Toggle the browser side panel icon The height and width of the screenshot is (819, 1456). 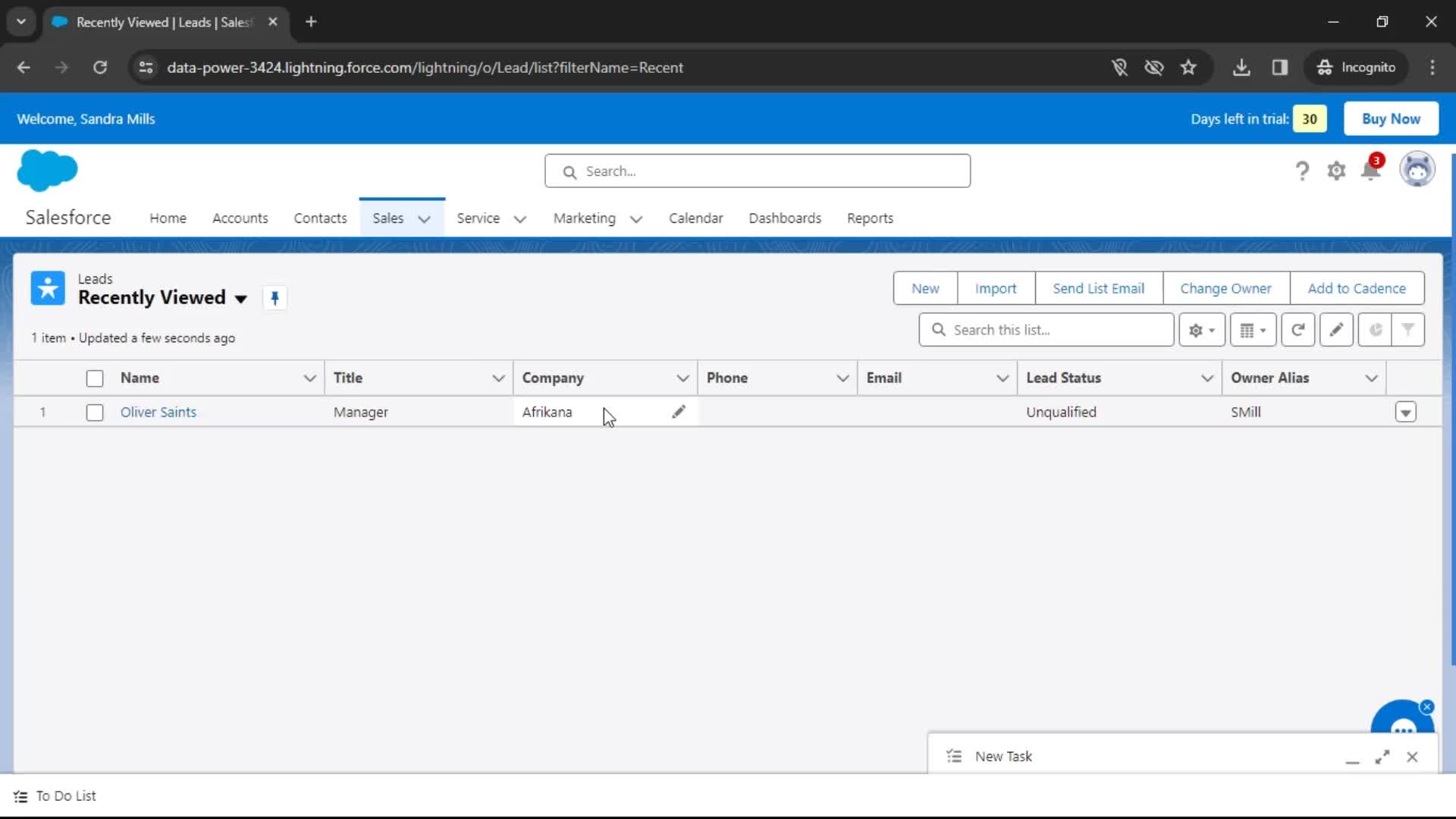tap(1280, 67)
